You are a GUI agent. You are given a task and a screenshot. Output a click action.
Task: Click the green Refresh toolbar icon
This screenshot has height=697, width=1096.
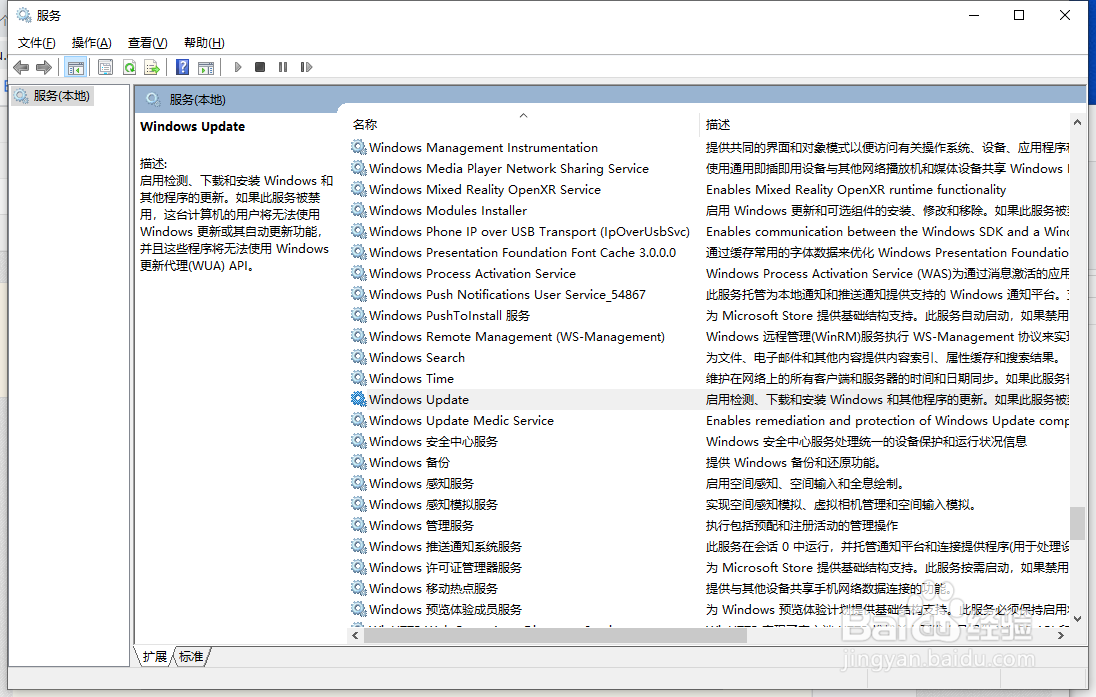[x=129, y=67]
